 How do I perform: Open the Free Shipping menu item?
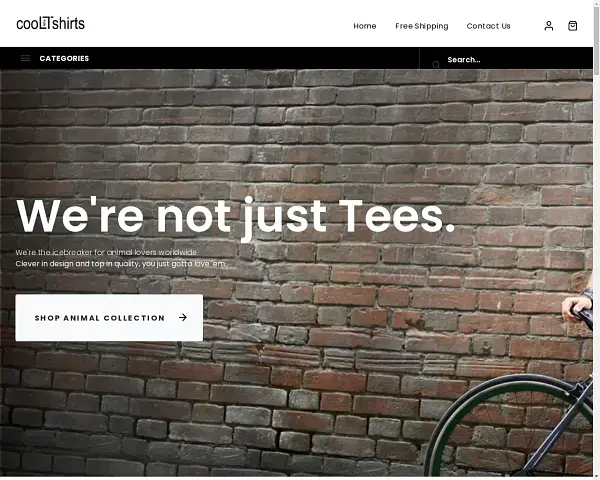click(x=422, y=26)
